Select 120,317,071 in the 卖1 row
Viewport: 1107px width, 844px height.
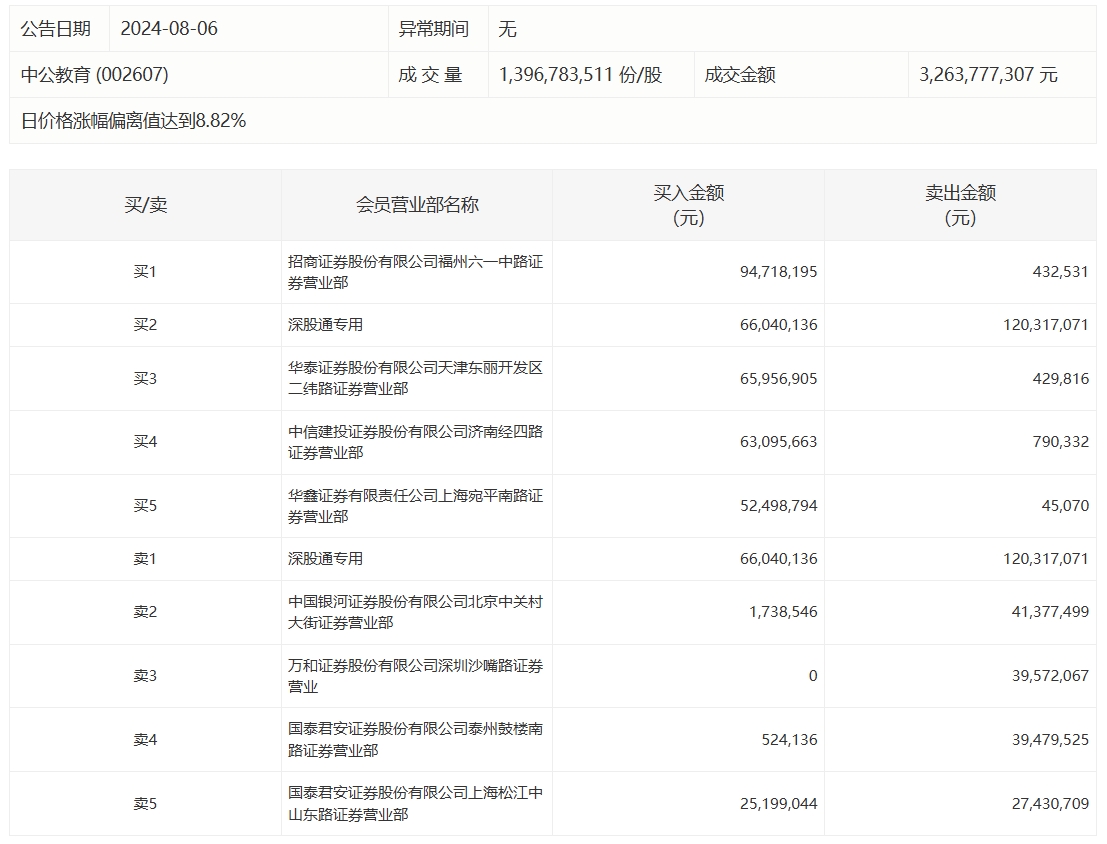1046,559
